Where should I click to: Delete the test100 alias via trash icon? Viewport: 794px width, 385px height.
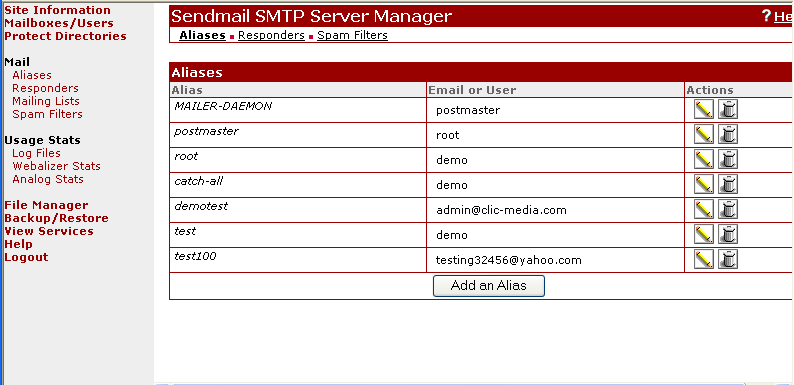point(728,259)
